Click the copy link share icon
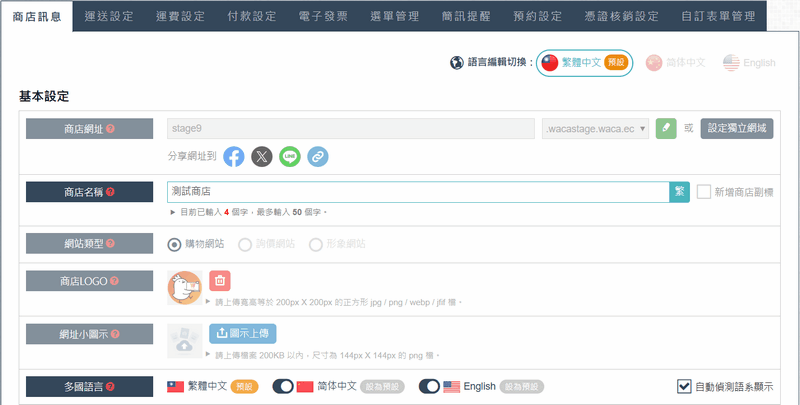 pos(318,157)
